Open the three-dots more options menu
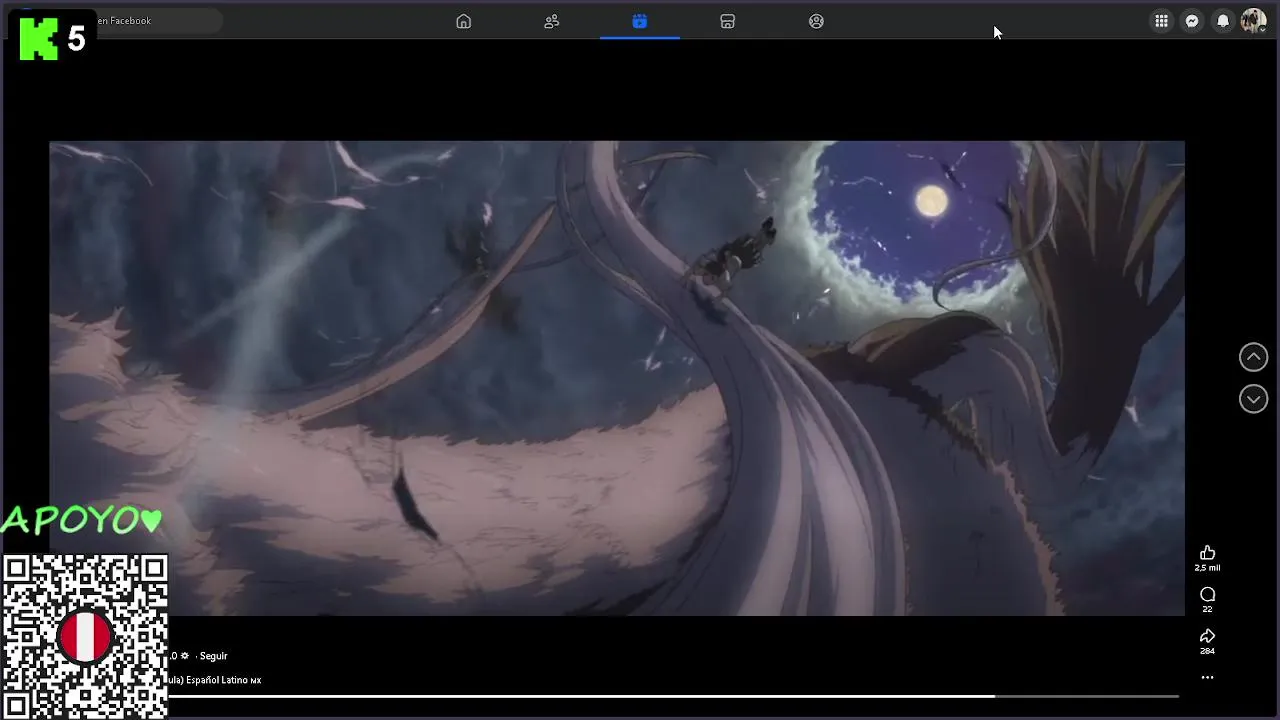Image resolution: width=1280 pixels, height=720 pixels. (x=1207, y=677)
